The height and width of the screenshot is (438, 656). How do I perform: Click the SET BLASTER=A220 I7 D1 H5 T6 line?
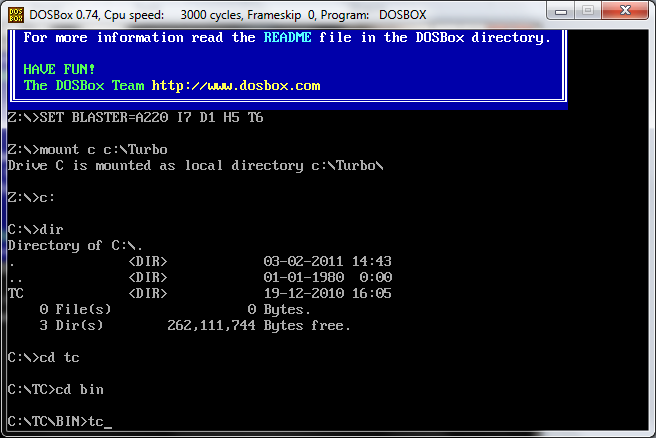[136, 118]
